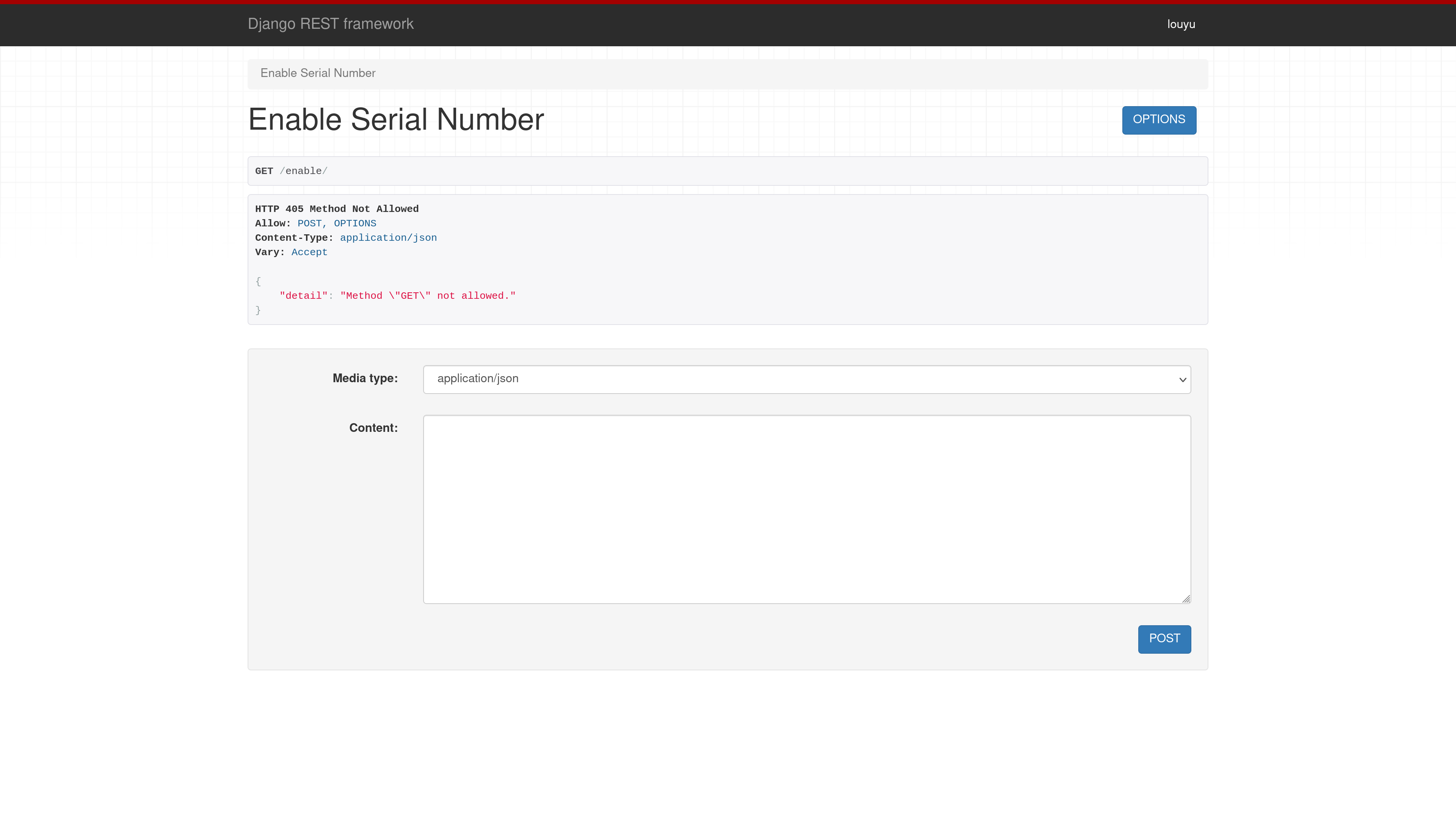
Task: Select the Method GET not allowed message
Action: (x=428, y=296)
